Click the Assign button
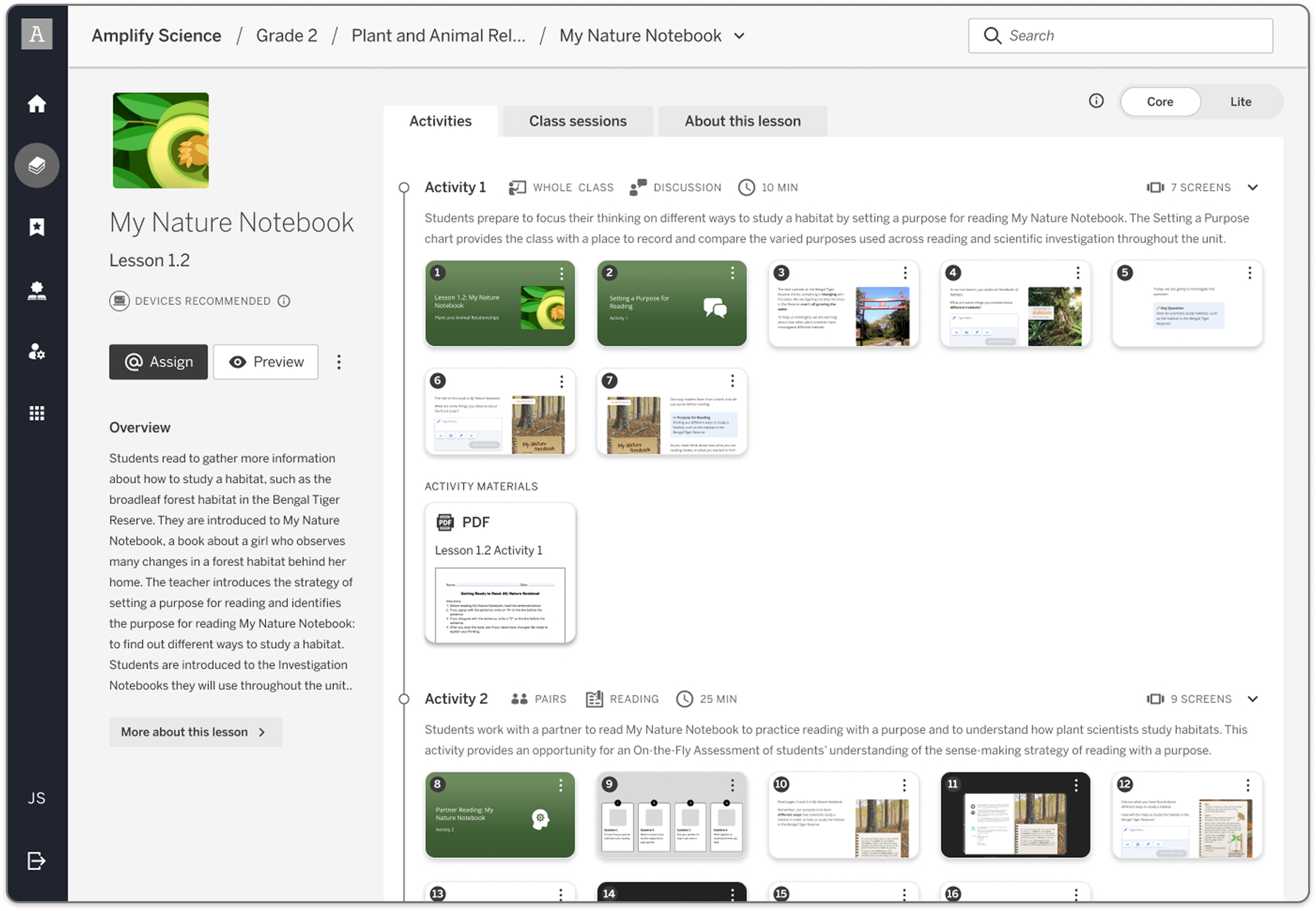Screen dimensions: 1316x911 click(159, 362)
